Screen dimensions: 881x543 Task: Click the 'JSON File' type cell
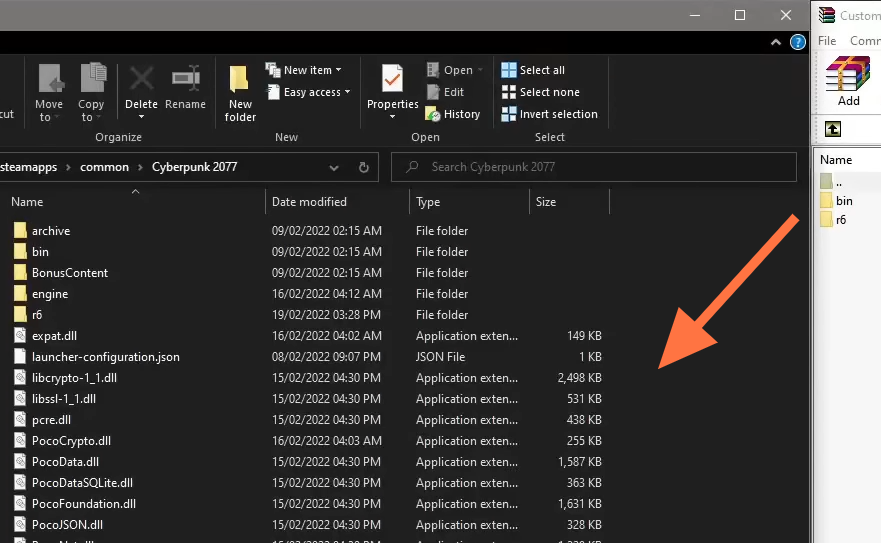pyautogui.click(x=440, y=356)
